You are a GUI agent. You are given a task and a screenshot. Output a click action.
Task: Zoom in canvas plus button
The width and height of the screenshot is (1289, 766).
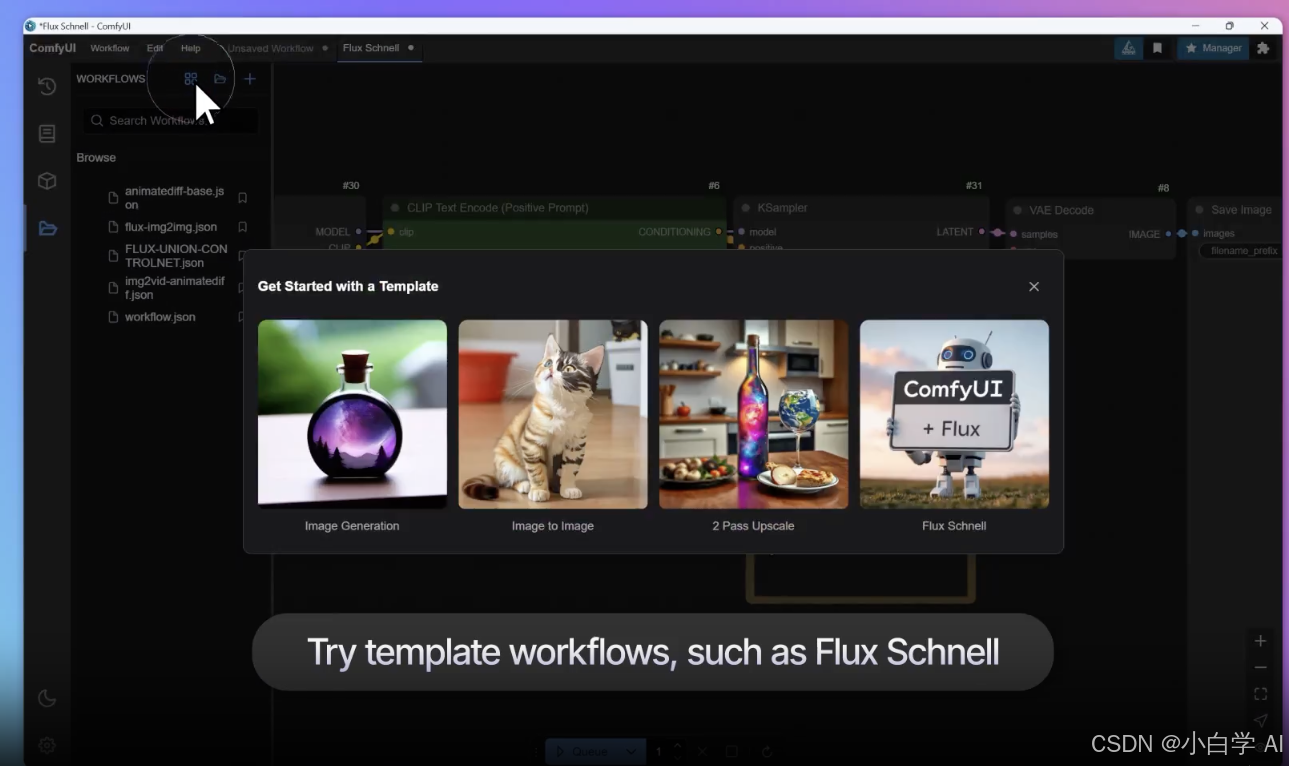(1261, 641)
